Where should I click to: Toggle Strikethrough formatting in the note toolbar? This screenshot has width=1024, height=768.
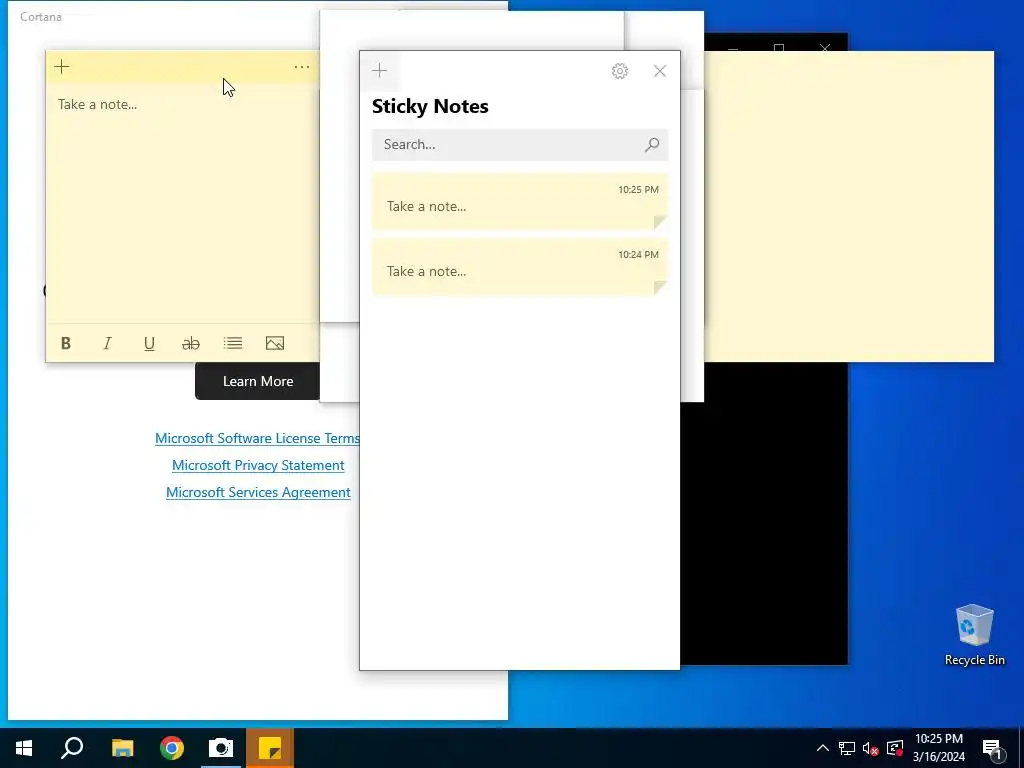[x=191, y=344]
